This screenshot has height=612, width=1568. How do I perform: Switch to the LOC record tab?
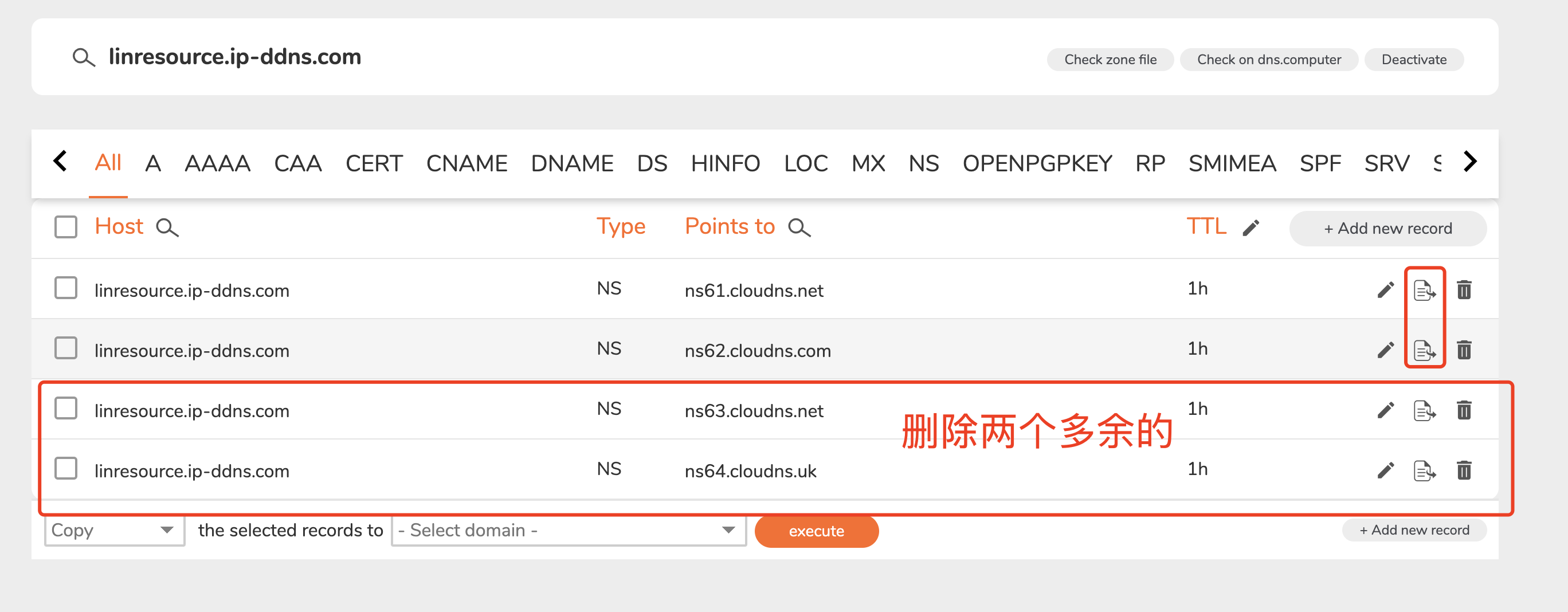(x=806, y=163)
